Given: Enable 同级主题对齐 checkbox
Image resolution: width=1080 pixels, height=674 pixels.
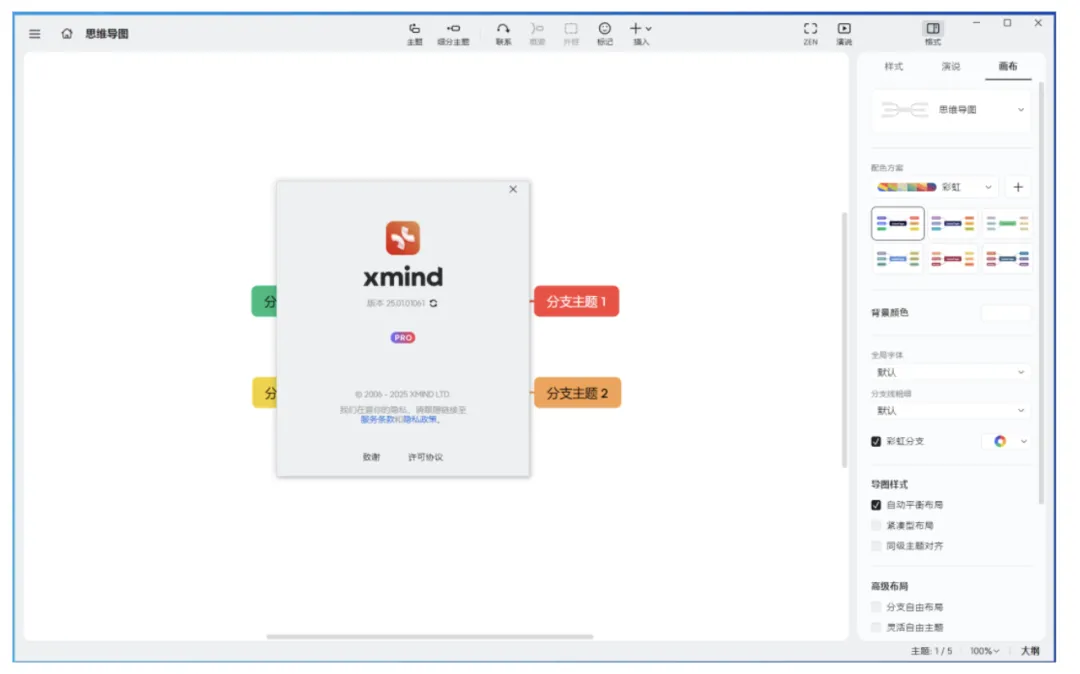Looking at the screenshot, I should click(876, 547).
